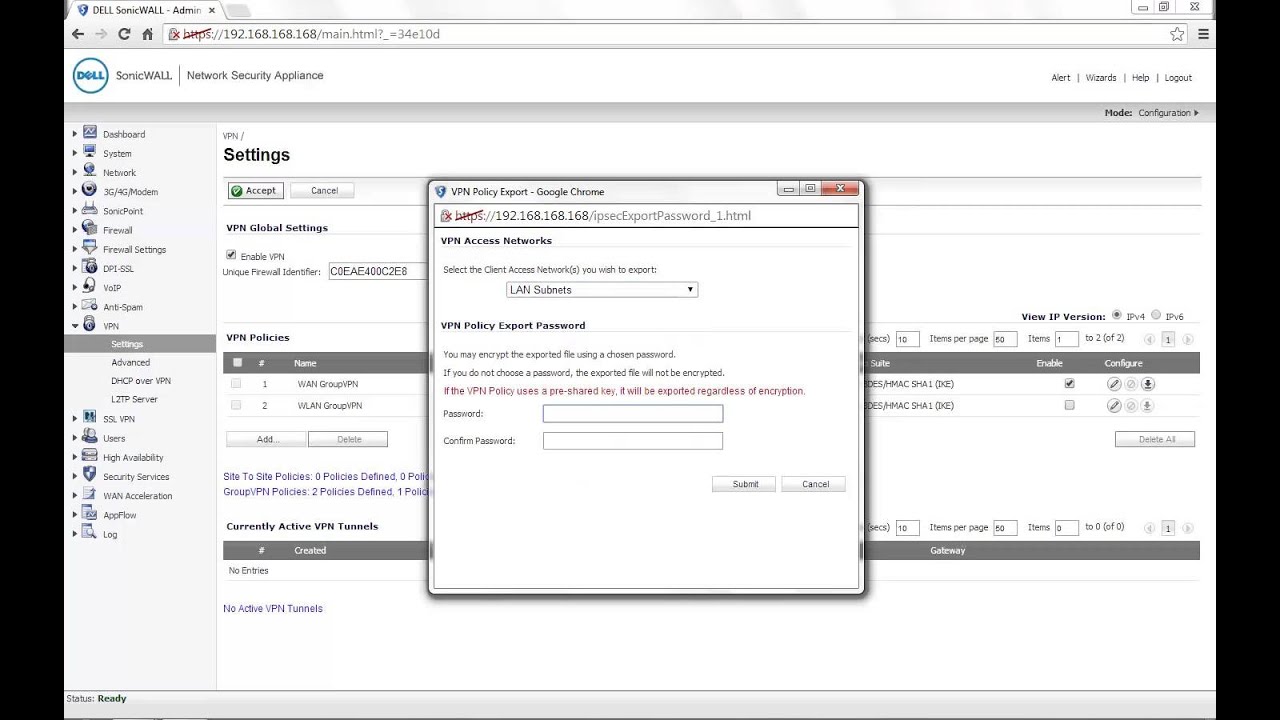Image resolution: width=1280 pixels, height=720 pixels.
Task: Expand the Users tree arrow
Action: (x=74, y=438)
